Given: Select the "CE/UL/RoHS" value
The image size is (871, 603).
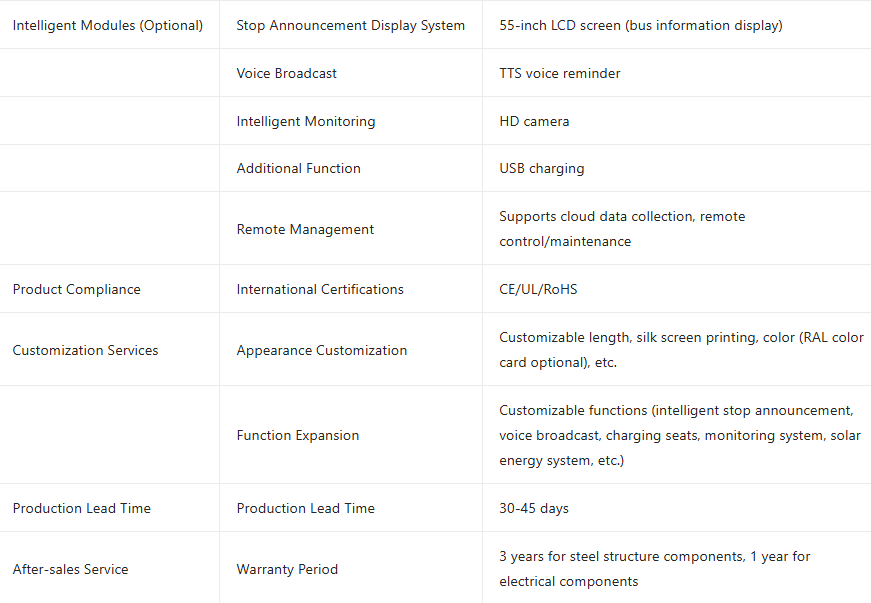Looking at the screenshot, I should [538, 289].
